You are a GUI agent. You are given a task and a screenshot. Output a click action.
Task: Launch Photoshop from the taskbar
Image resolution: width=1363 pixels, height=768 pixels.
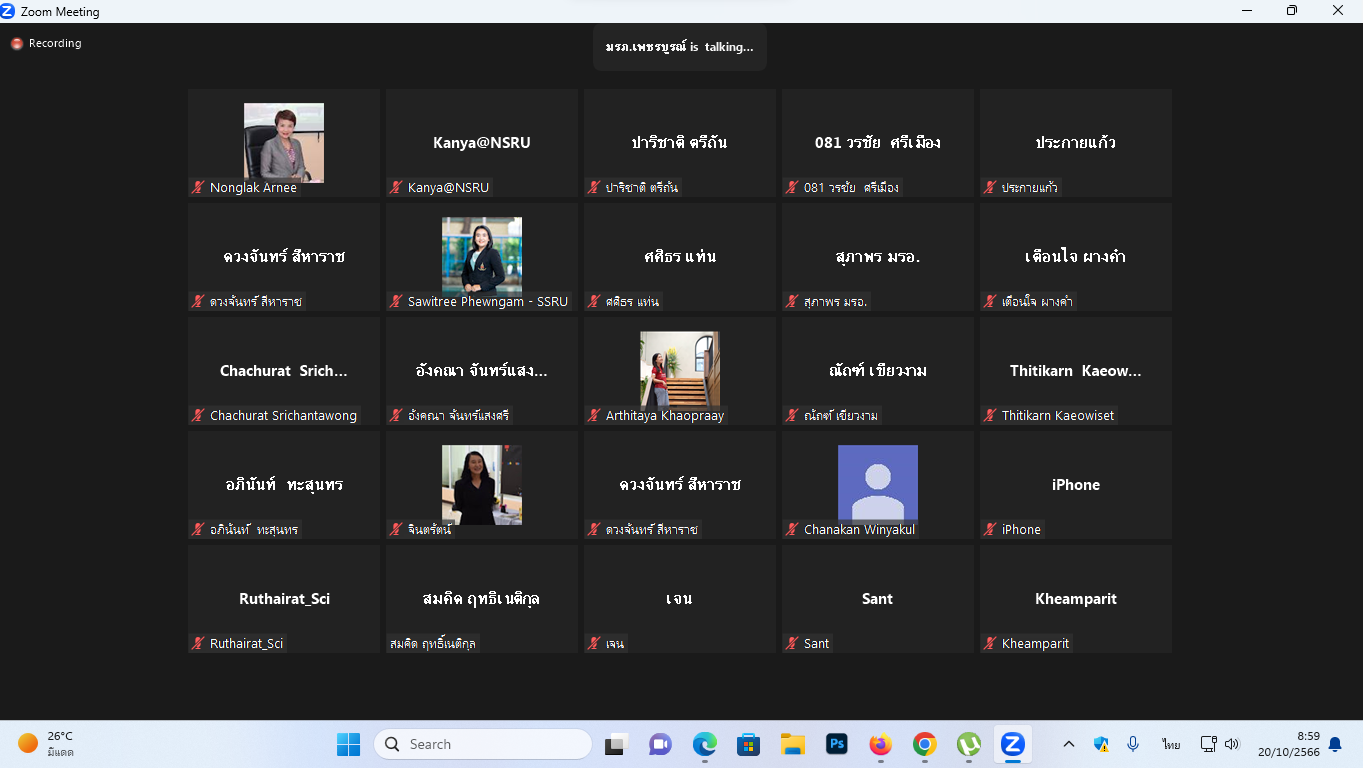click(837, 744)
